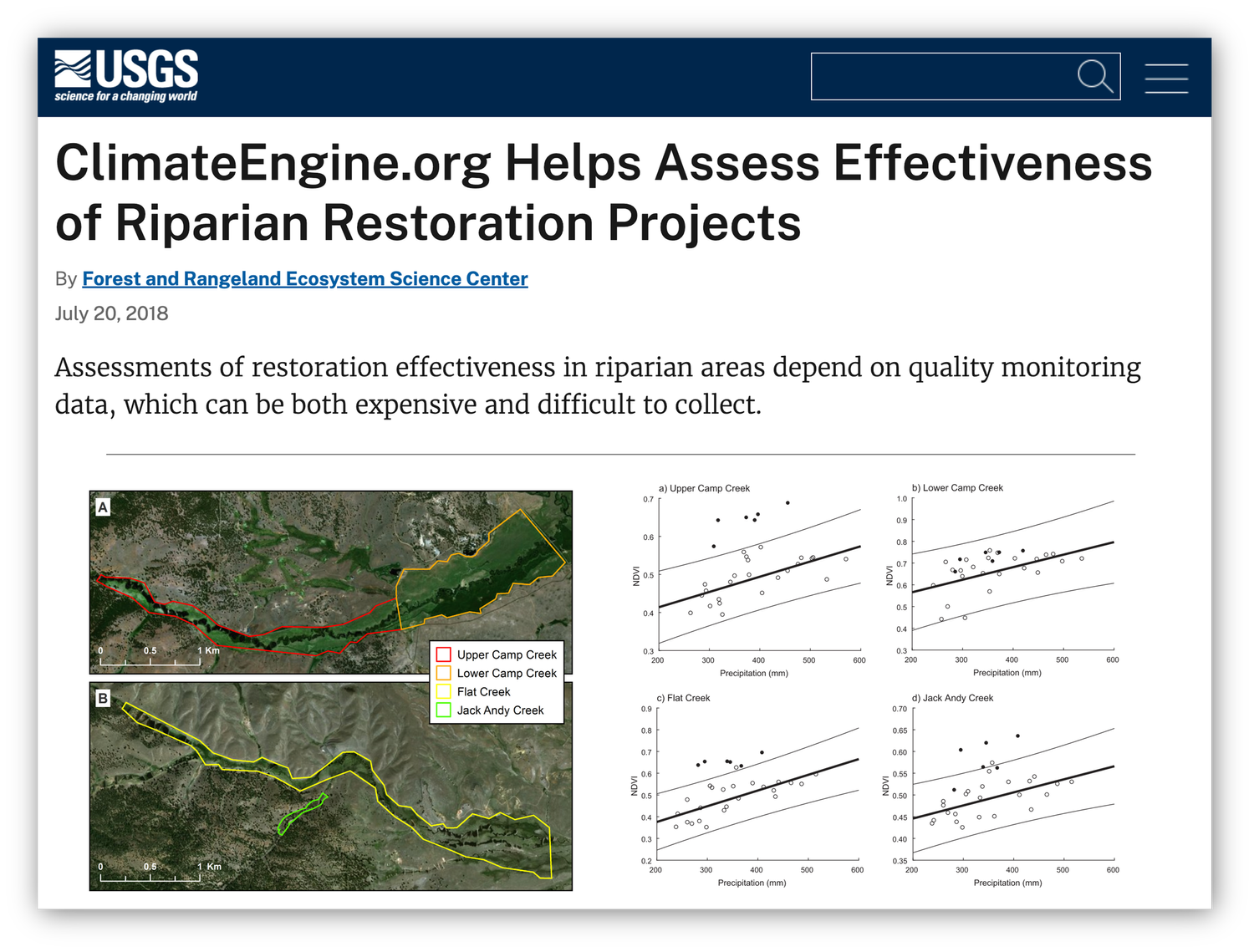Click the search magnifier icon
Image resolution: width=1254 pixels, height=952 pixels.
point(1093,76)
